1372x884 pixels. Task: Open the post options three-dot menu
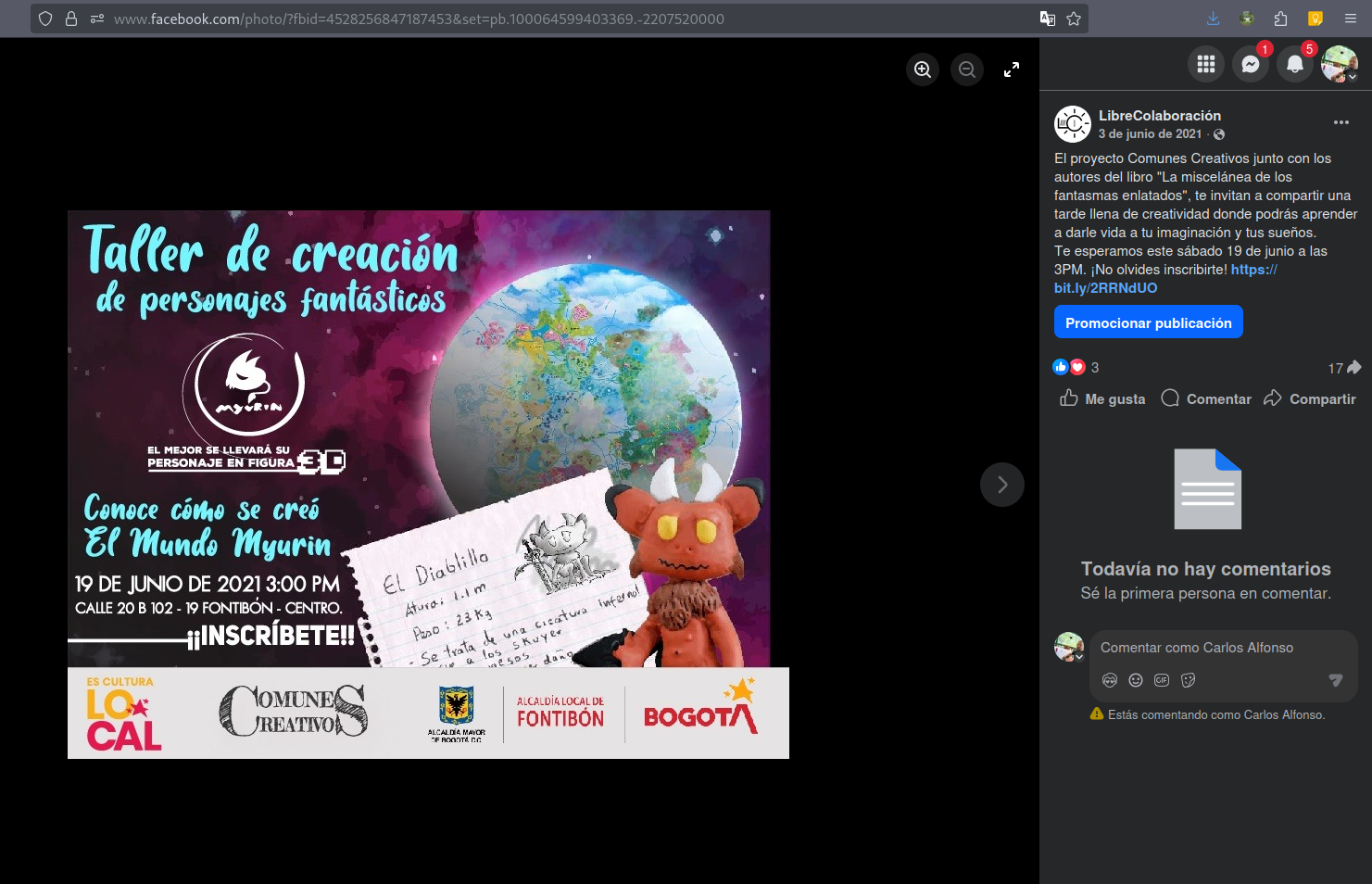pos(1341,122)
